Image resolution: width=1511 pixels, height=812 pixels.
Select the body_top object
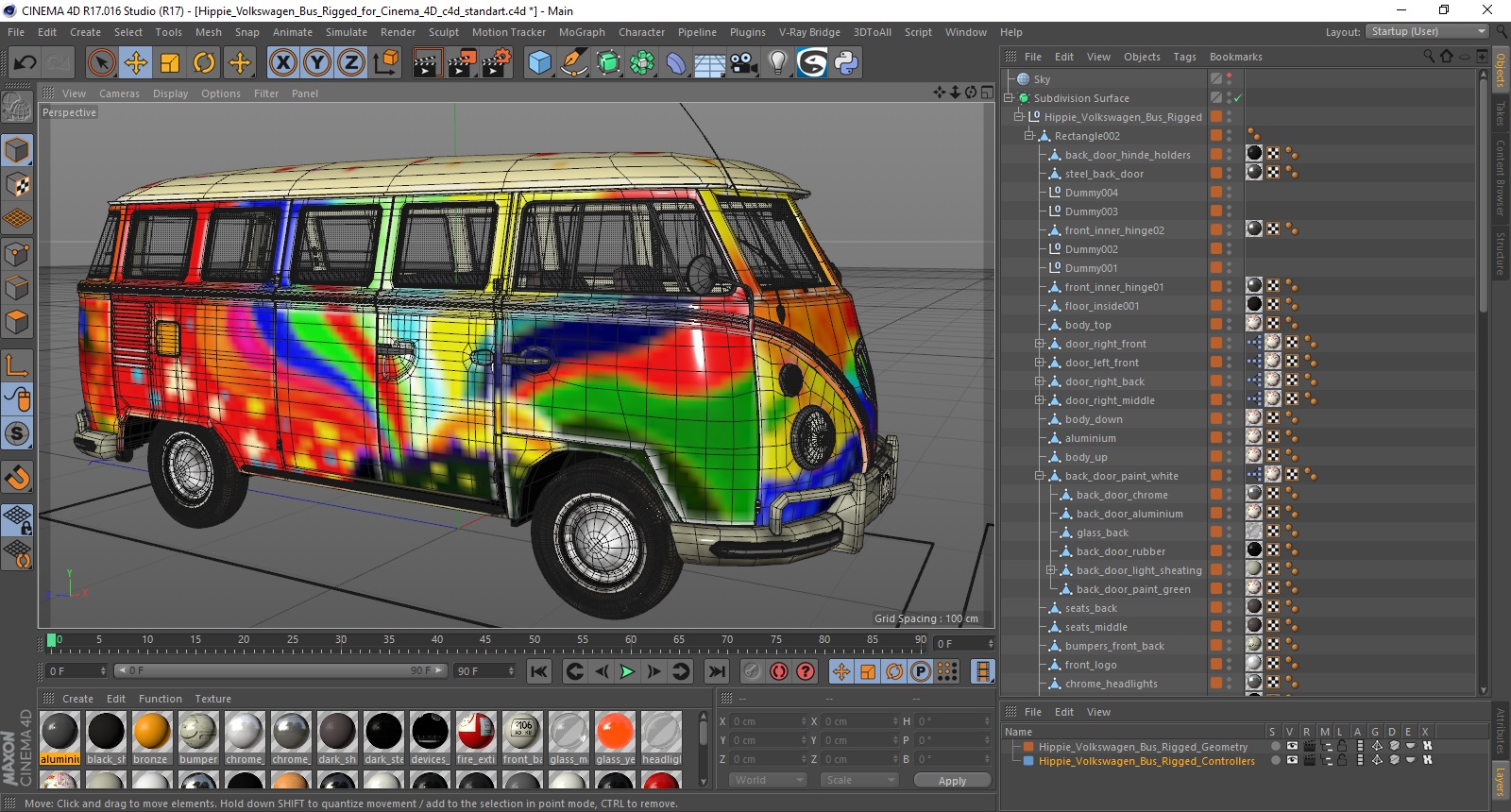1088,325
